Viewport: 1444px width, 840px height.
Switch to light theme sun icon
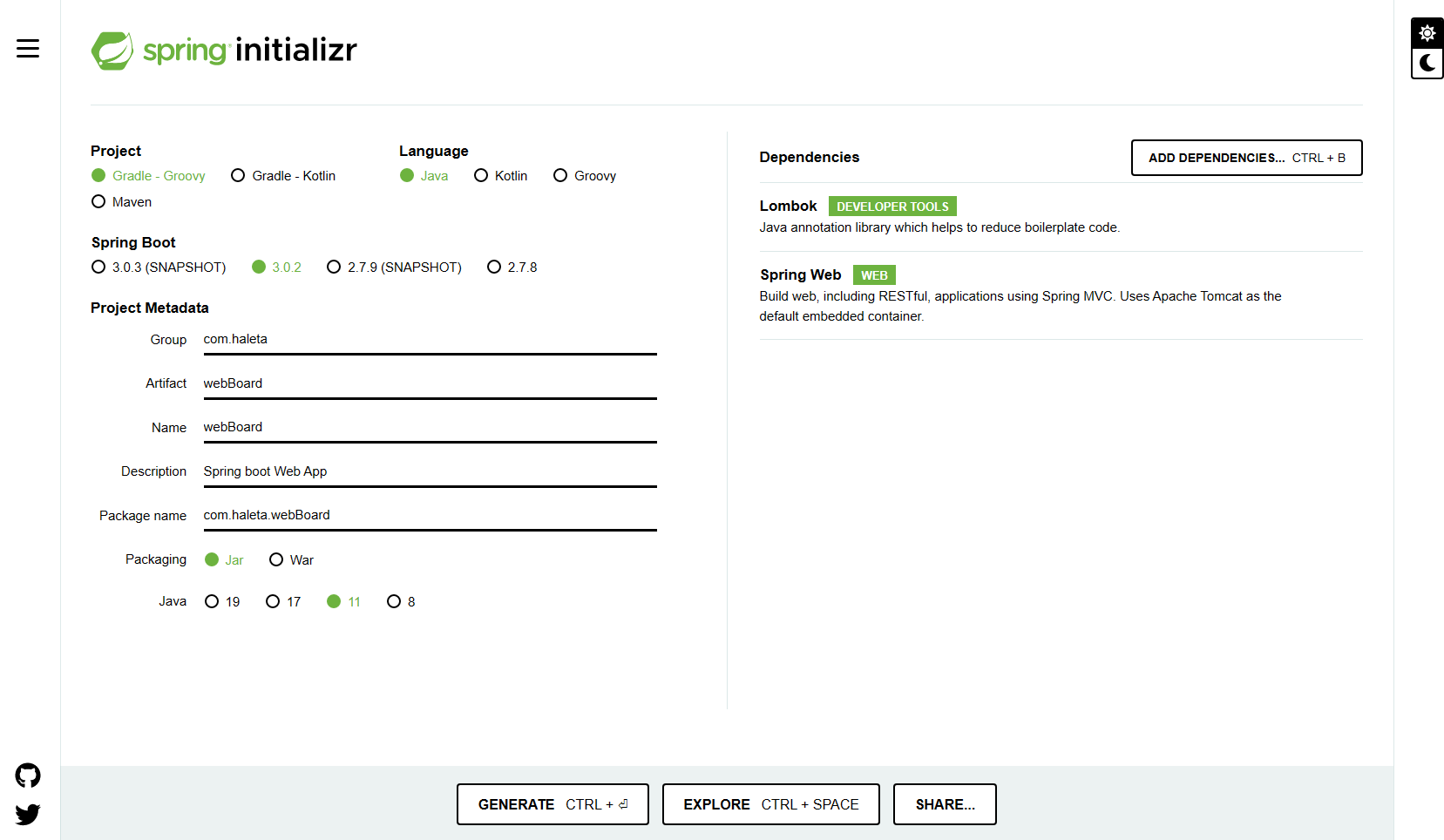click(1427, 33)
